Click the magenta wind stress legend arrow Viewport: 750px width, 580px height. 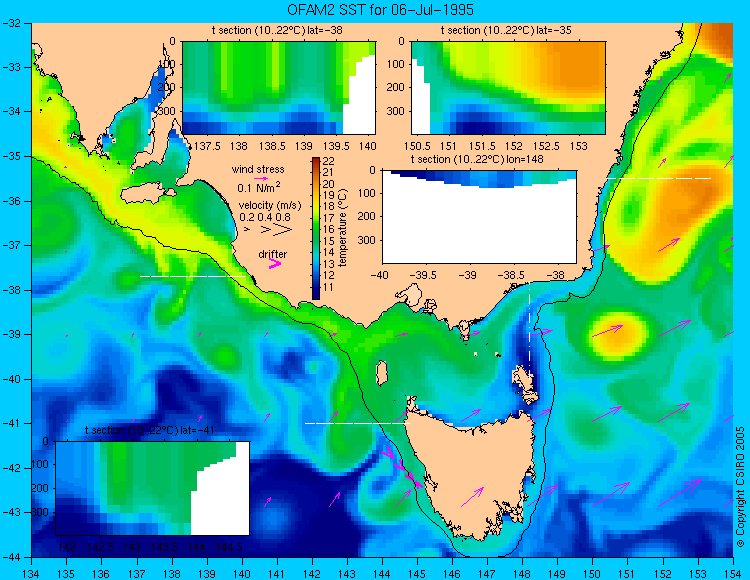261,178
